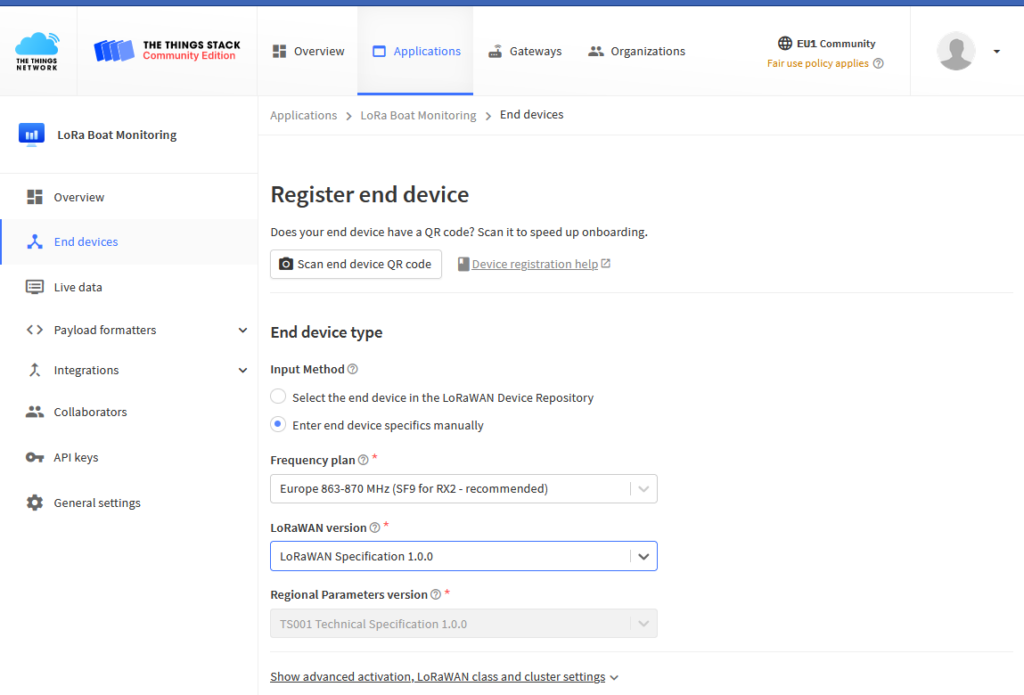
Task: Open the LoRaWAN version dropdown
Action: pyautogui.click(x=463, y=556)
